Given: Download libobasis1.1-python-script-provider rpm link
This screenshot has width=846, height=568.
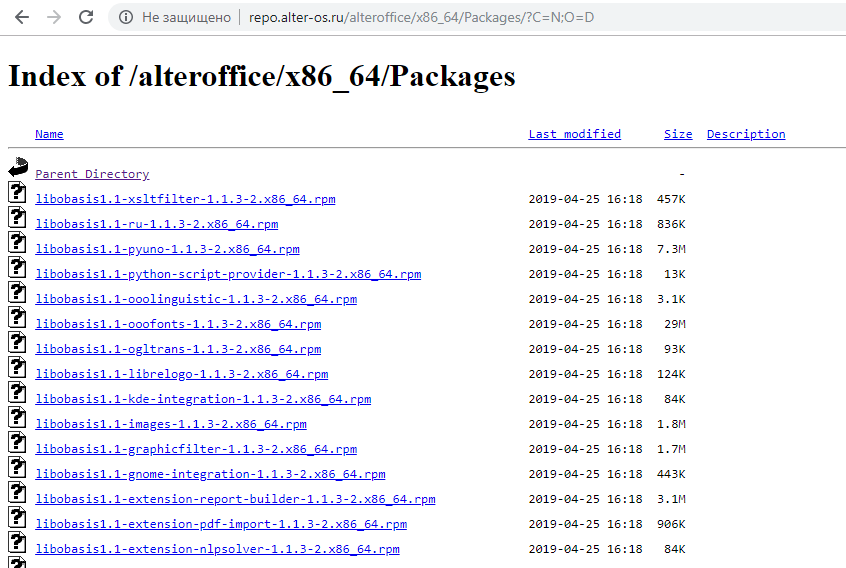Looking at the screenshot, I should pyautogui.click(x=228, y=274).
